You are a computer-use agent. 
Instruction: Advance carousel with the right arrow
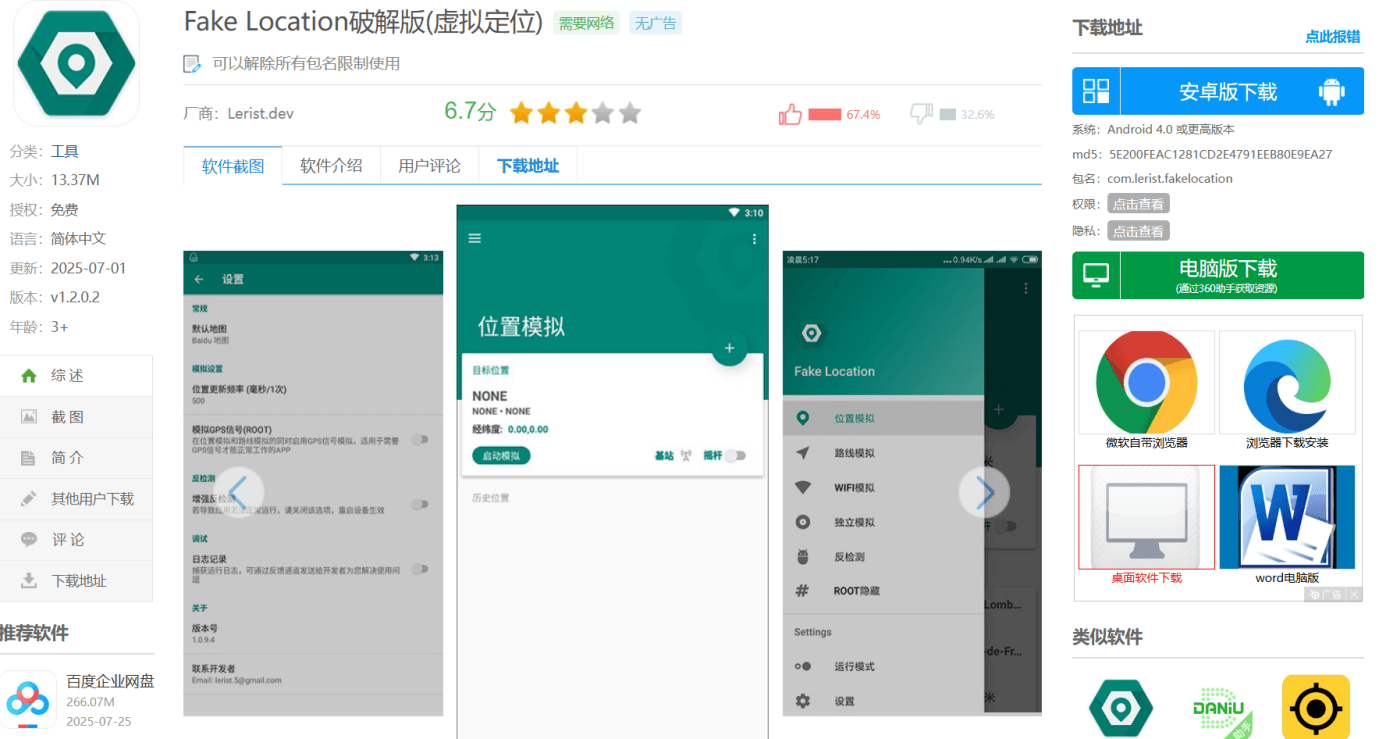coord(984,492)
